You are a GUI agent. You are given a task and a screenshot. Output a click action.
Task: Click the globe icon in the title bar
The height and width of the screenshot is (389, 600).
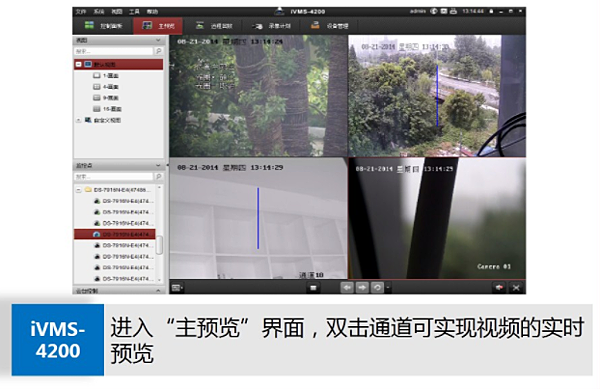[434, 11]
